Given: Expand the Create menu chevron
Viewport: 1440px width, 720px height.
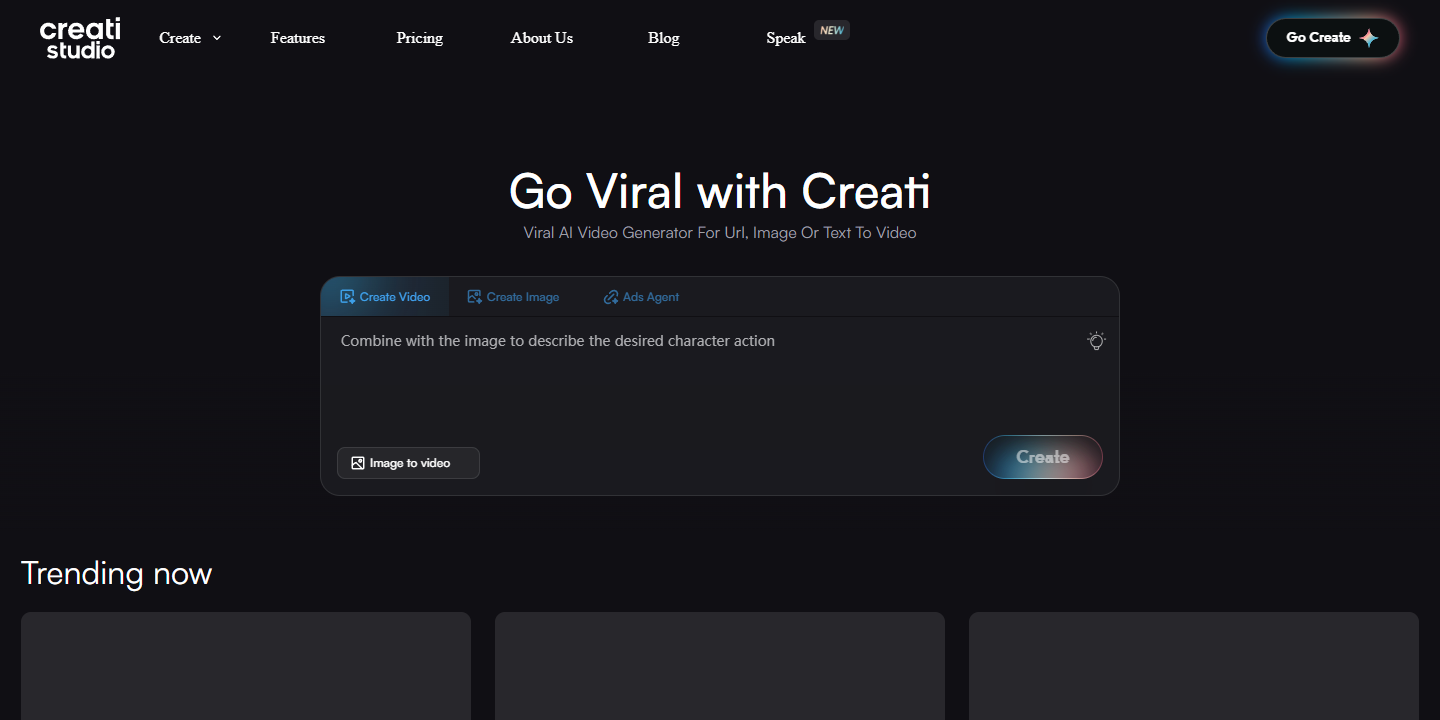Looking at the screenshot, I should 217,38.
